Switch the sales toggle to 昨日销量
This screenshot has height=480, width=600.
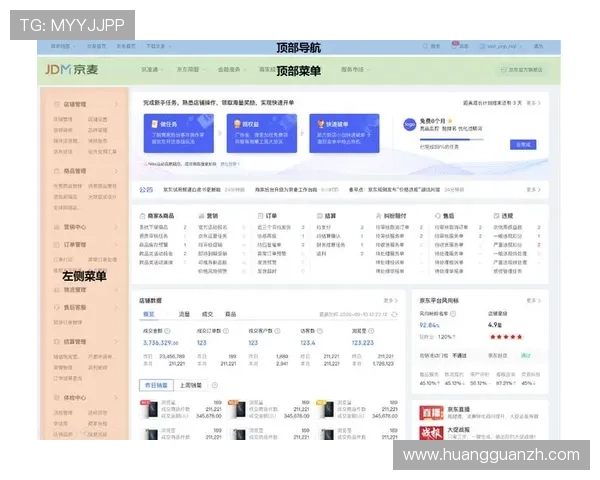click(157, 385)
